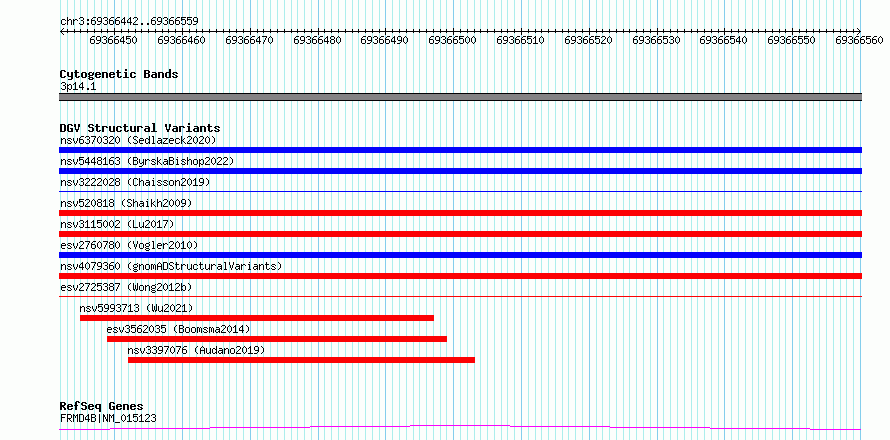Screen dimensions: 890x440
Task: Click the 69366490 ruler tick label
Action: [x=384, y=41]
